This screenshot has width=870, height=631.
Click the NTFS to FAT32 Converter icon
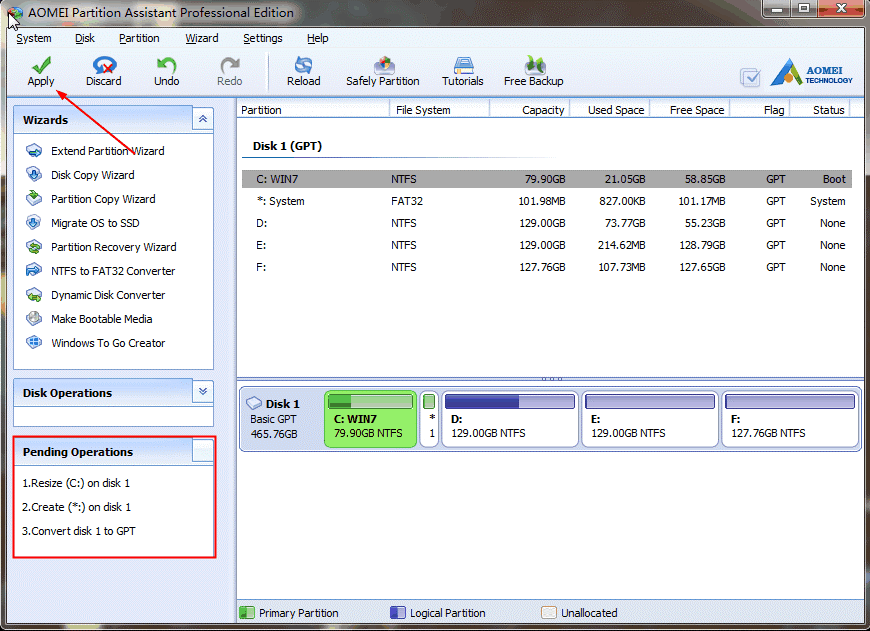pyautogui.click(x=34, y=270)
